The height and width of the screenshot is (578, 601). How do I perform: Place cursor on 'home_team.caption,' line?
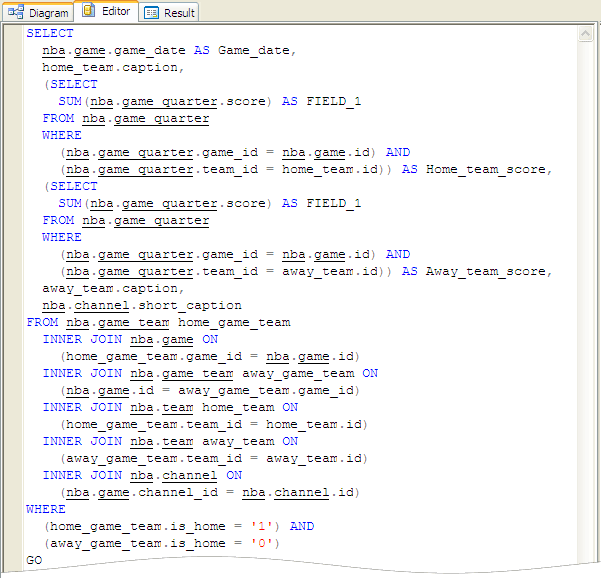[113, 67]
